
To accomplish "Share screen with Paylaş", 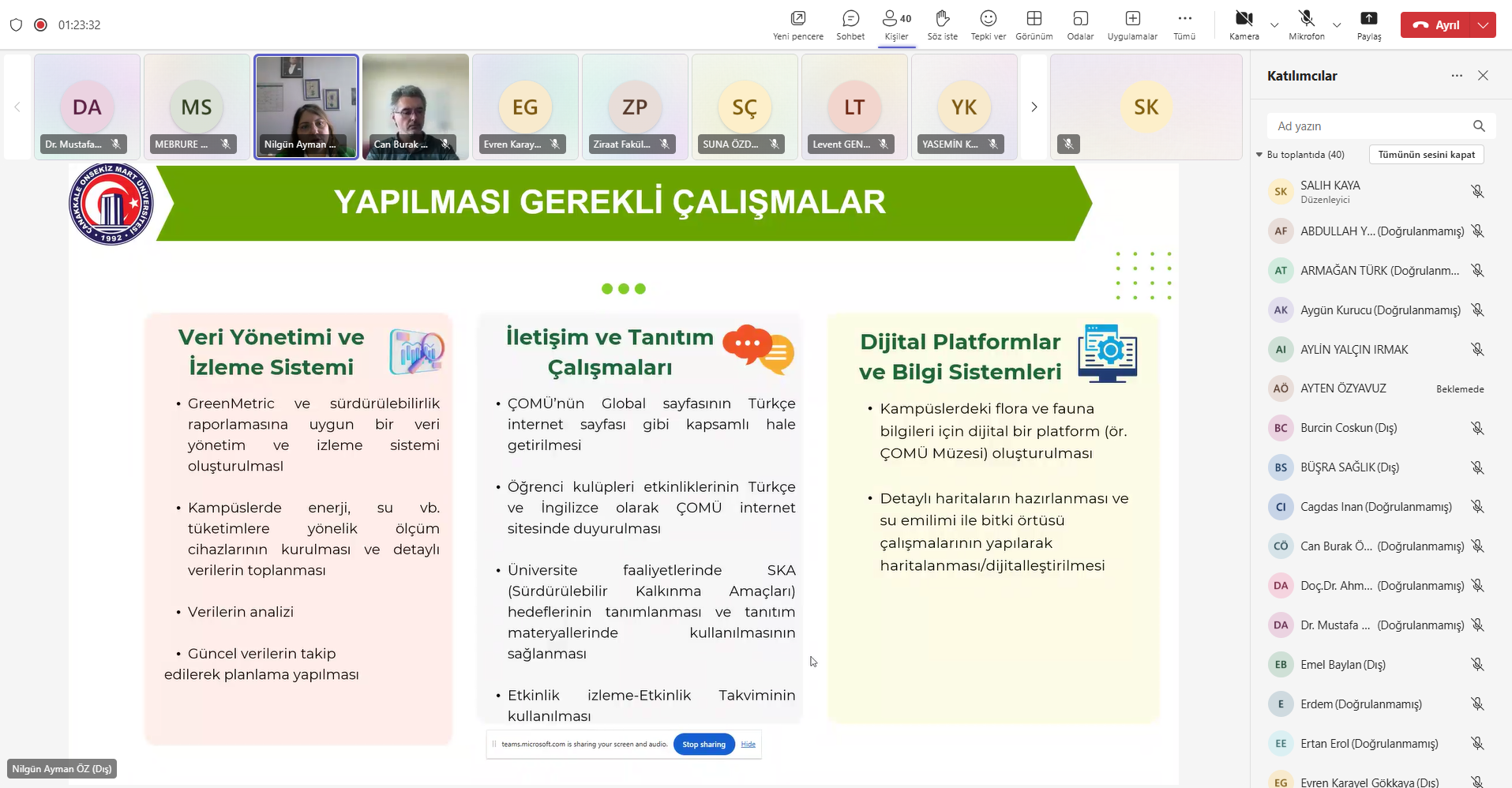I will [1369, 24].
